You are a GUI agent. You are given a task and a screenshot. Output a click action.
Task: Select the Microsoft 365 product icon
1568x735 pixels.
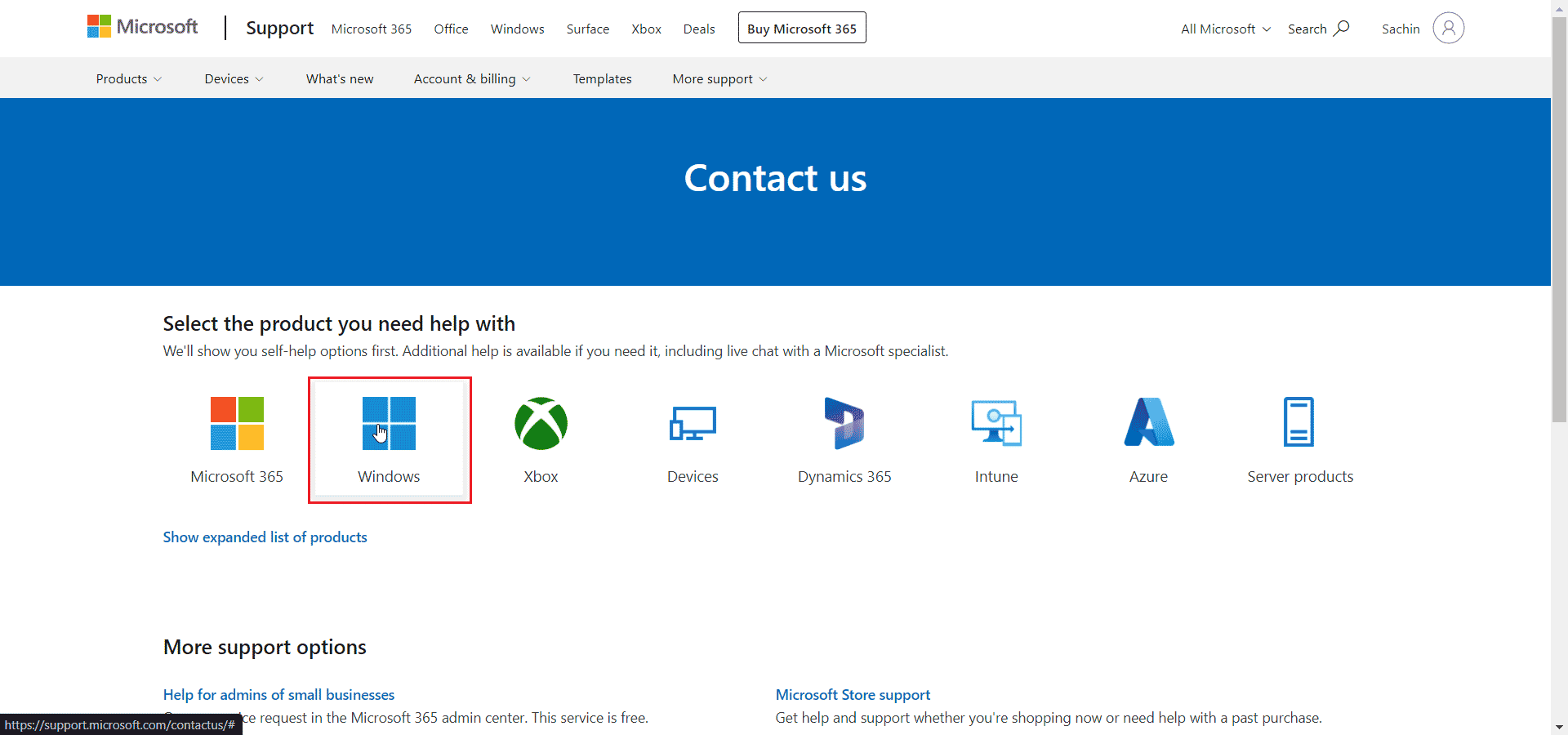(237, 424)
